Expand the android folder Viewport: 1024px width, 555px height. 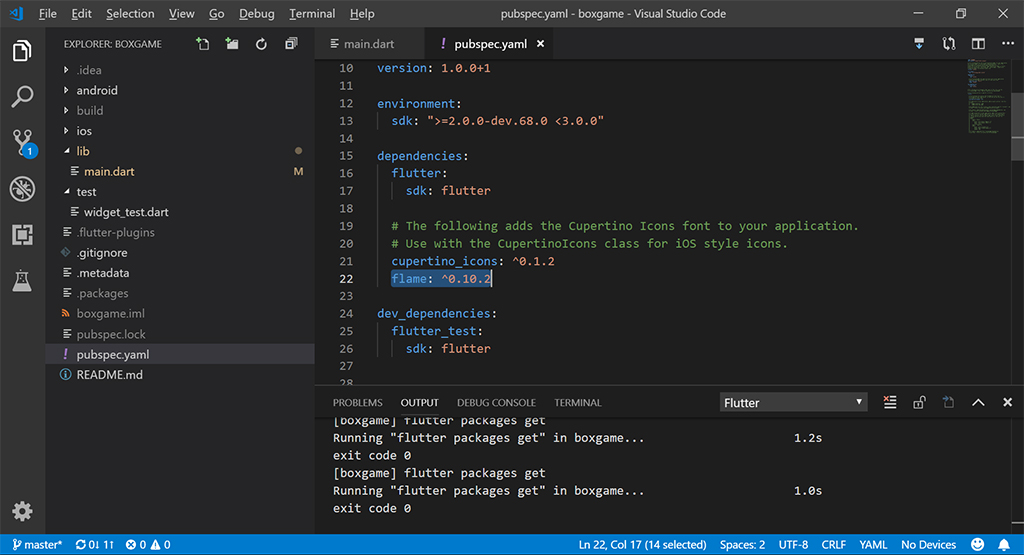click(x=96, y=90)
